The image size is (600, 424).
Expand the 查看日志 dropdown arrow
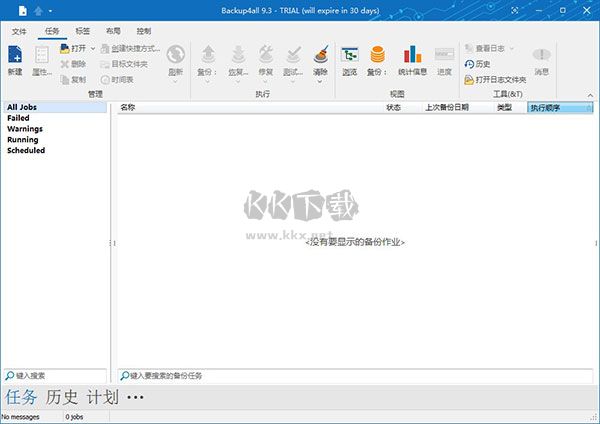click(x=512, y=49)
